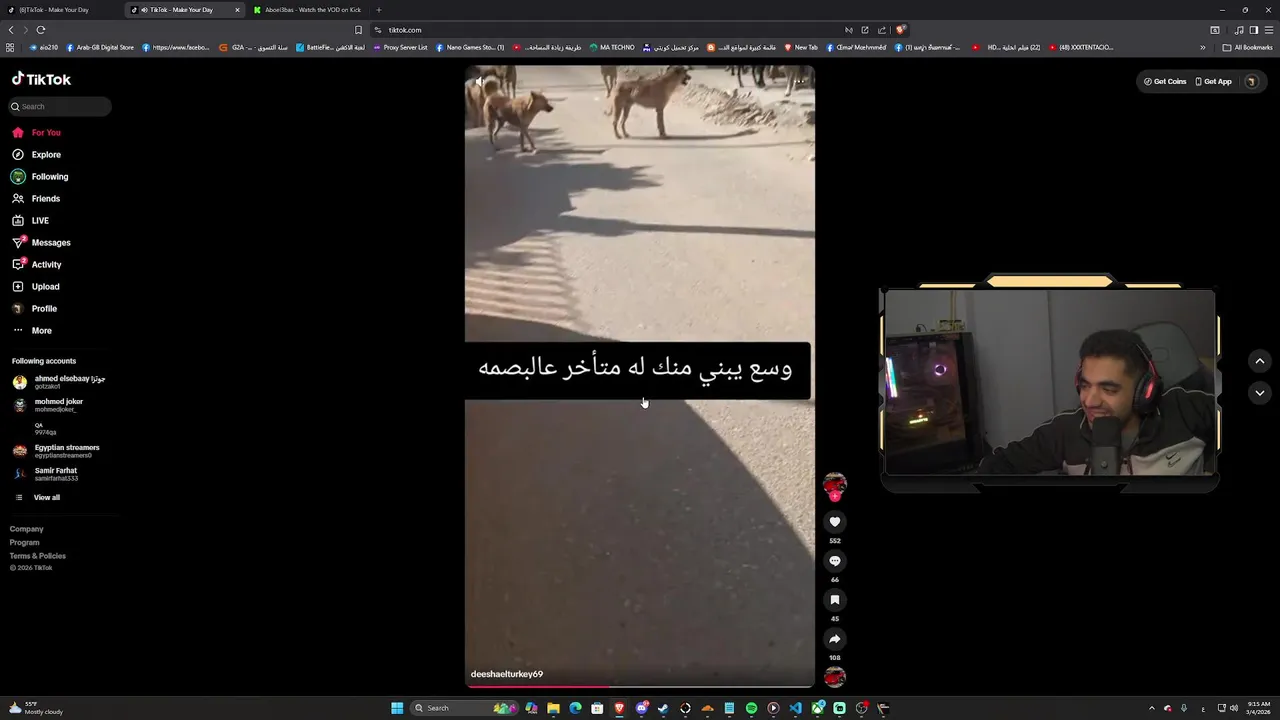Open the Explore page

click(x=36, y=154)
